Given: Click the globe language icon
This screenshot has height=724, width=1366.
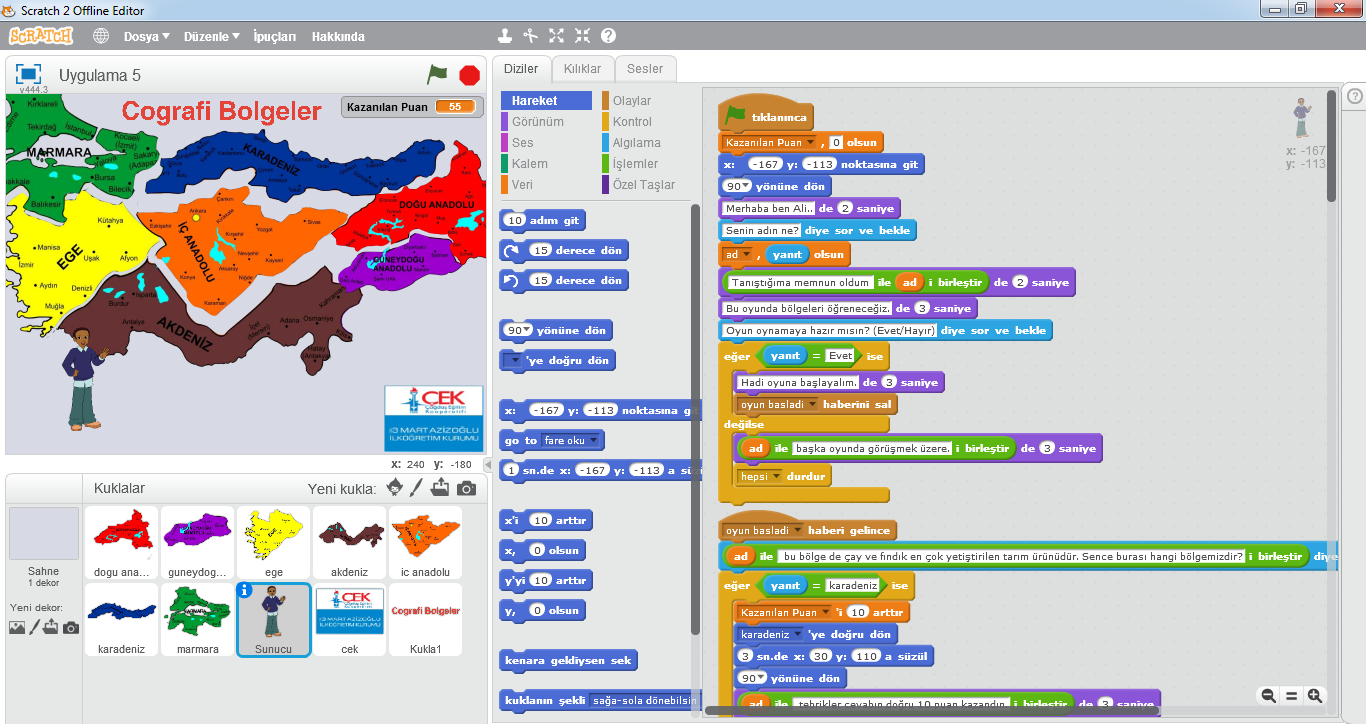Looking at the screenshot, I should (101, 36).
